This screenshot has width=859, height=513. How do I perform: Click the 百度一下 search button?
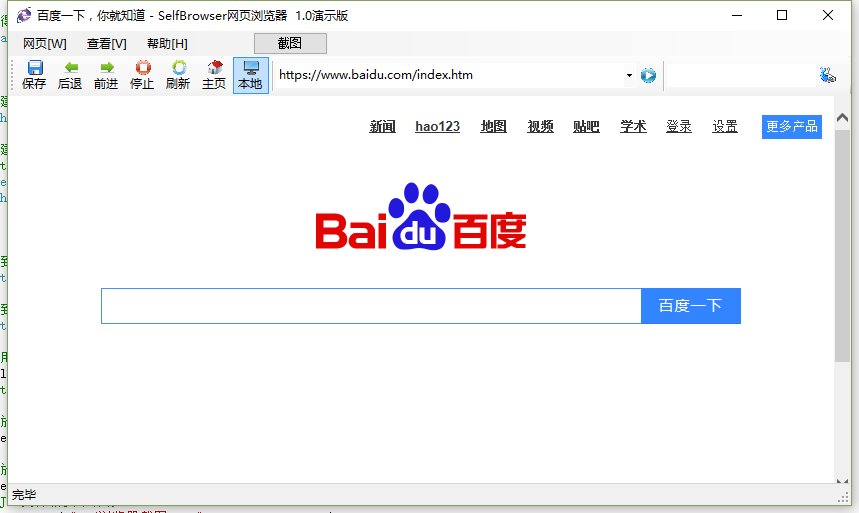[691, 306]
